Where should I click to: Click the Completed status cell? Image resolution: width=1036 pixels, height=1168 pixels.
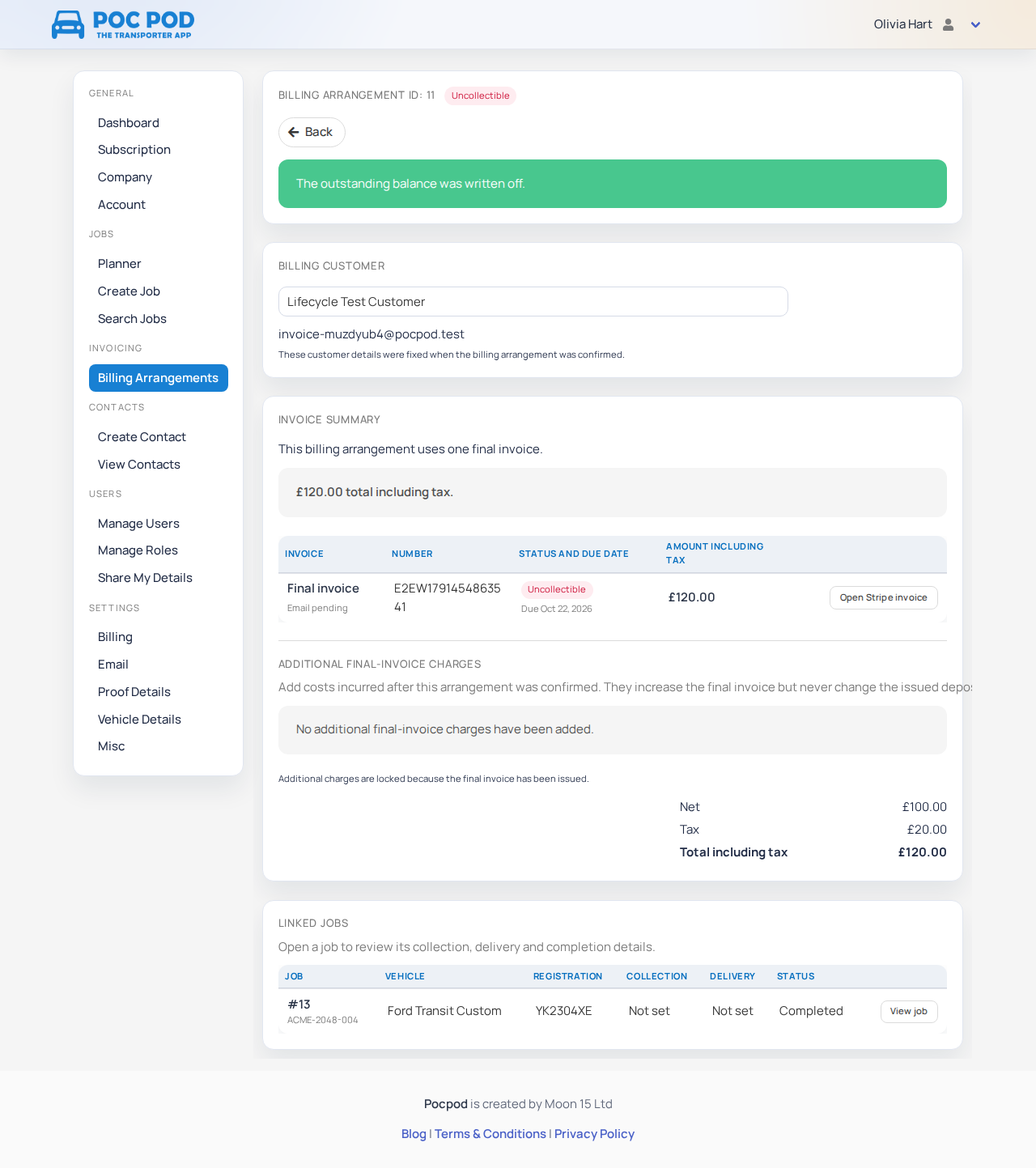point(811,1011)
